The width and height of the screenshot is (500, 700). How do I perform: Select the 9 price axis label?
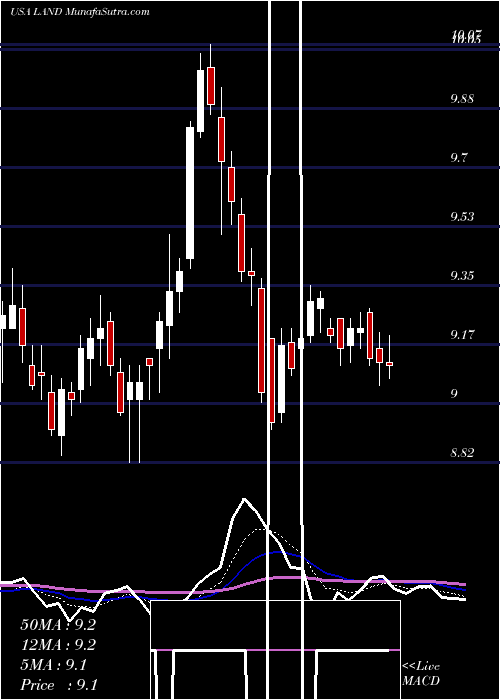(x=454, y=394)
